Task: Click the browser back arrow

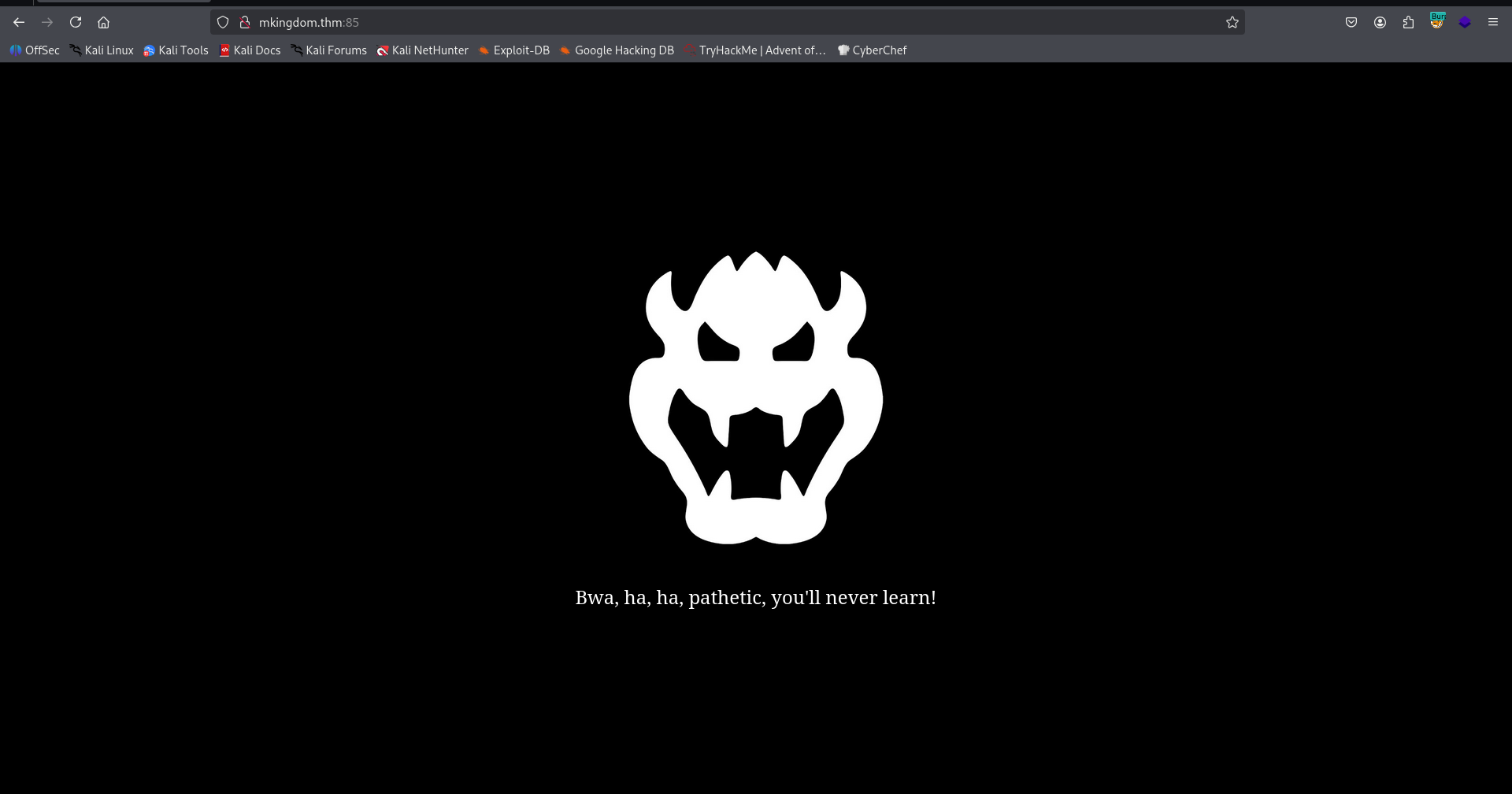Action: tap(19, 22)
